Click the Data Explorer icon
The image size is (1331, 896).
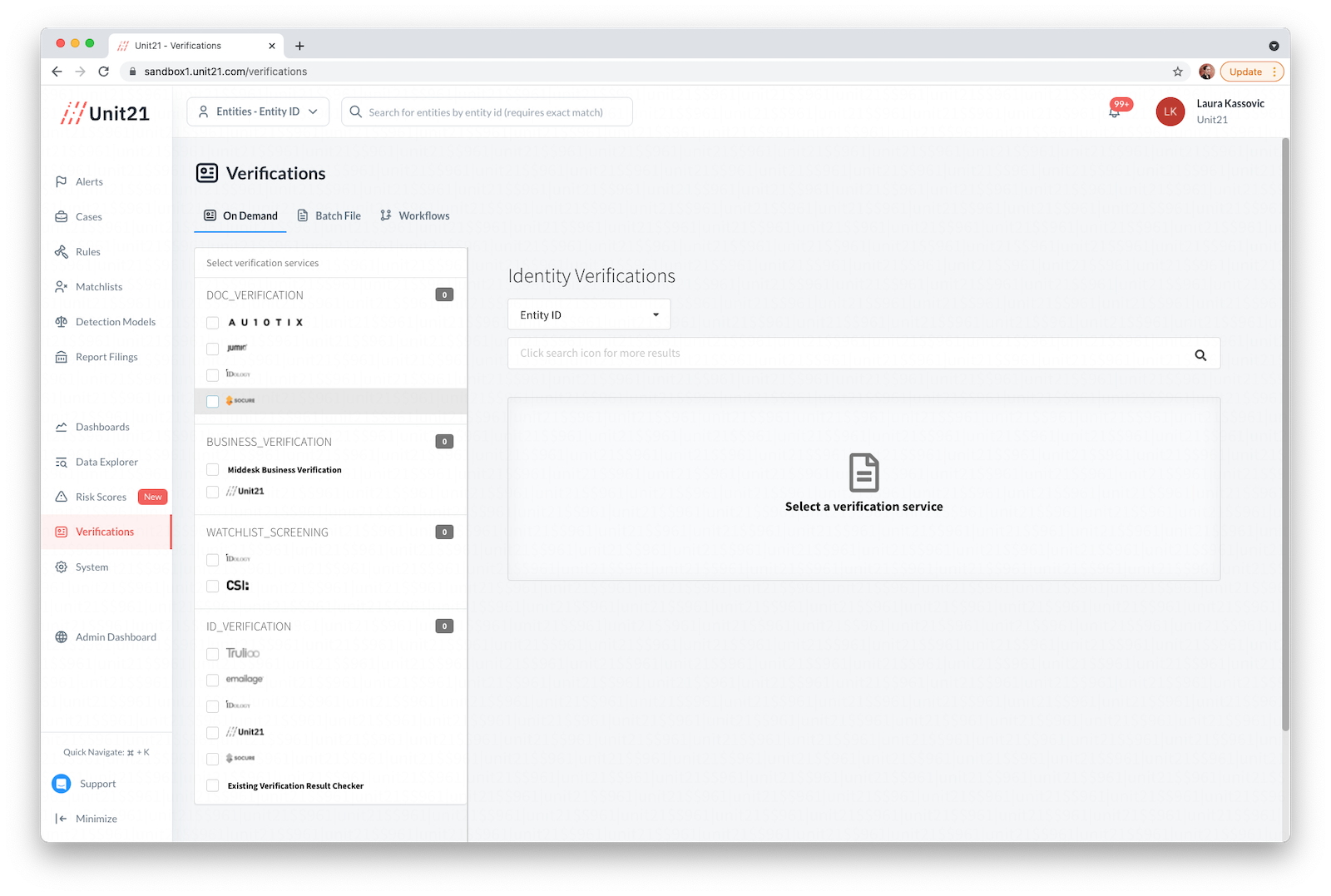click(62, 462)
